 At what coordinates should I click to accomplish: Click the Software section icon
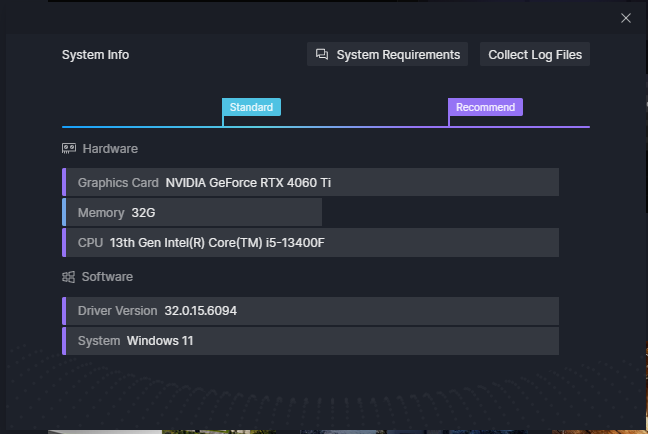click(x=69, y=277)
